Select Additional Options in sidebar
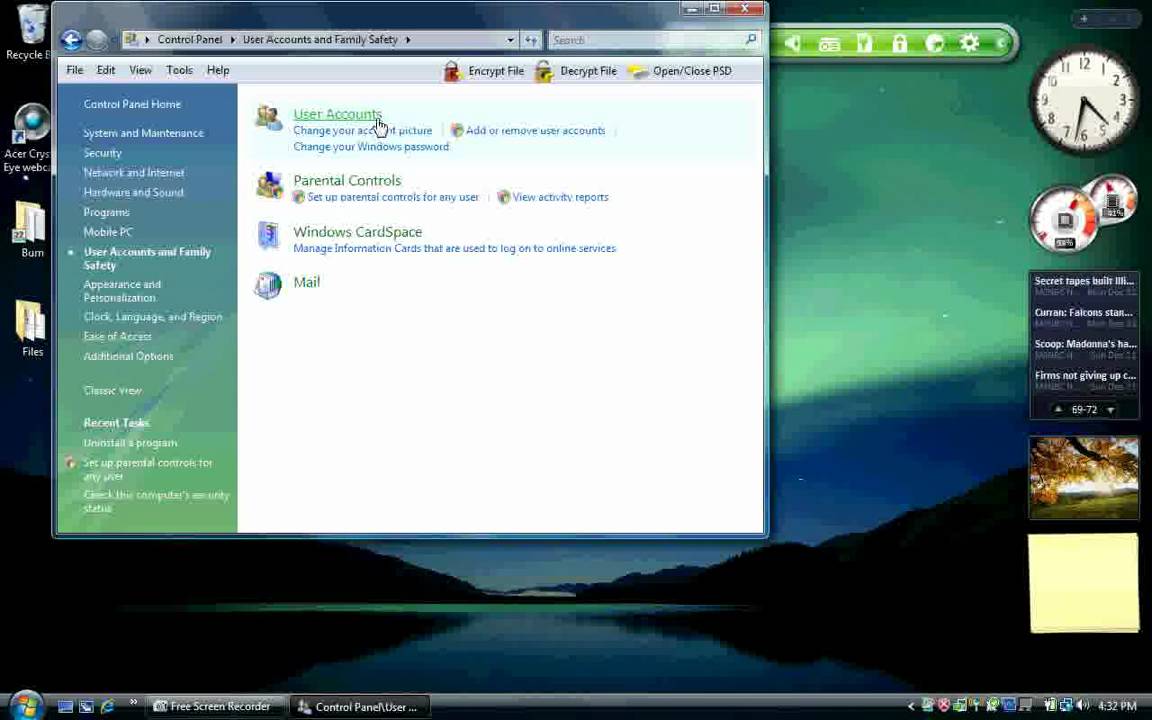 (129, 356)
